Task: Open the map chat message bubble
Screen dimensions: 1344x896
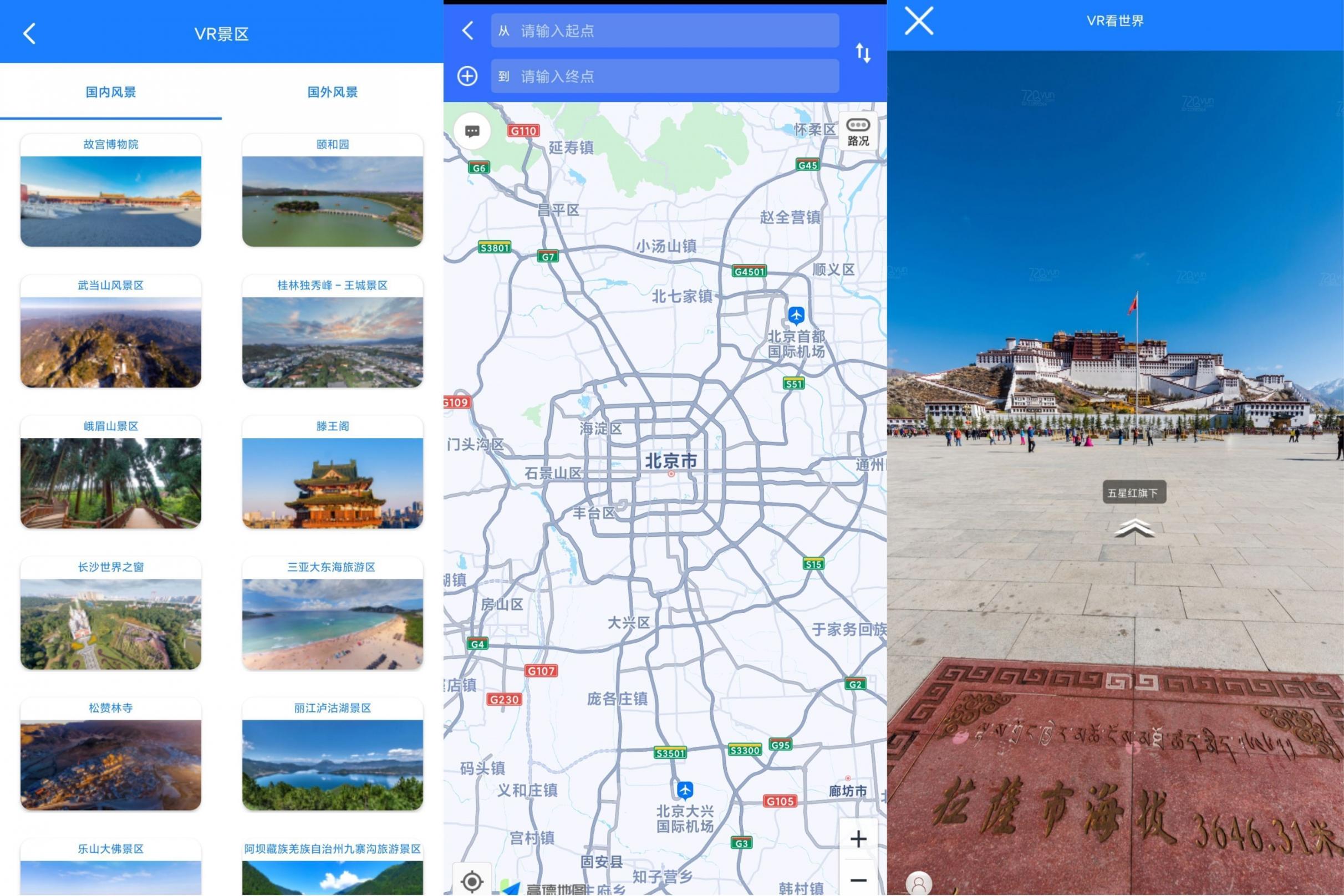Action: (x=472, y=131)
